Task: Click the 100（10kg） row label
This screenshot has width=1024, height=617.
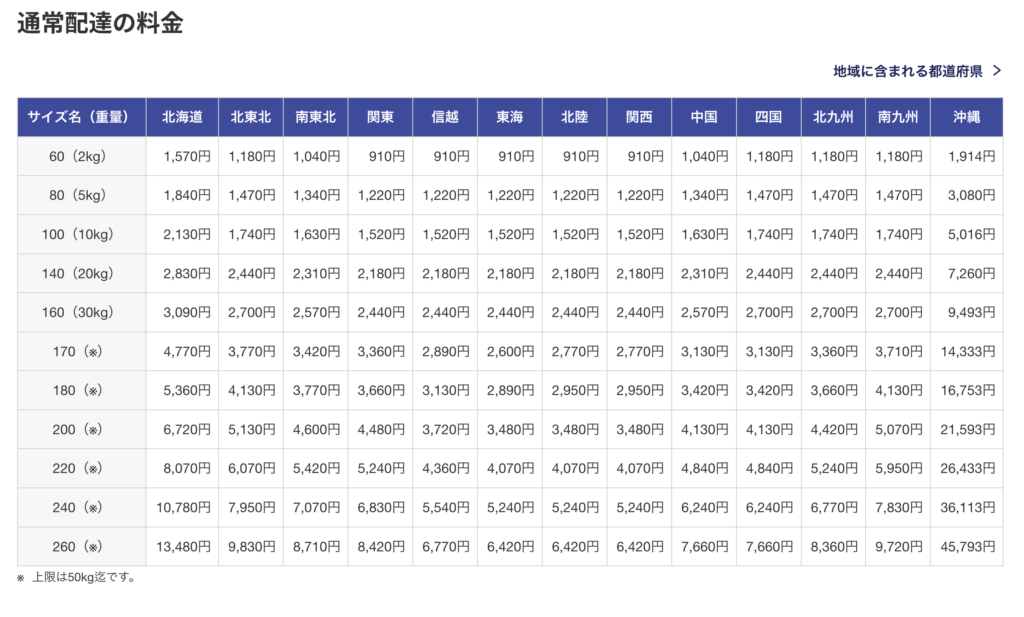Action: tap(82, 234)
